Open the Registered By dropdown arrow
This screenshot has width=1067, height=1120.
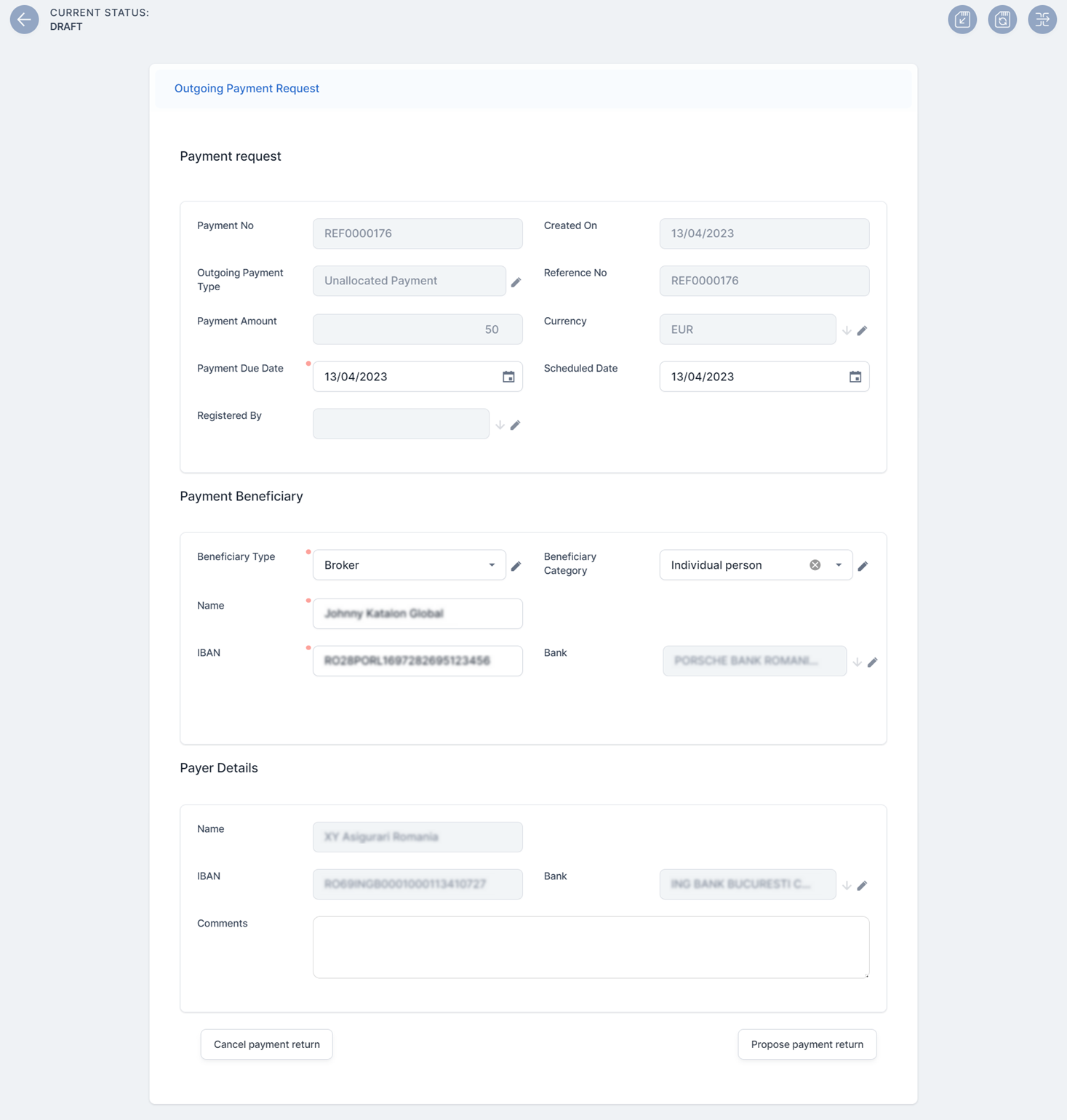tap(500, 425)
